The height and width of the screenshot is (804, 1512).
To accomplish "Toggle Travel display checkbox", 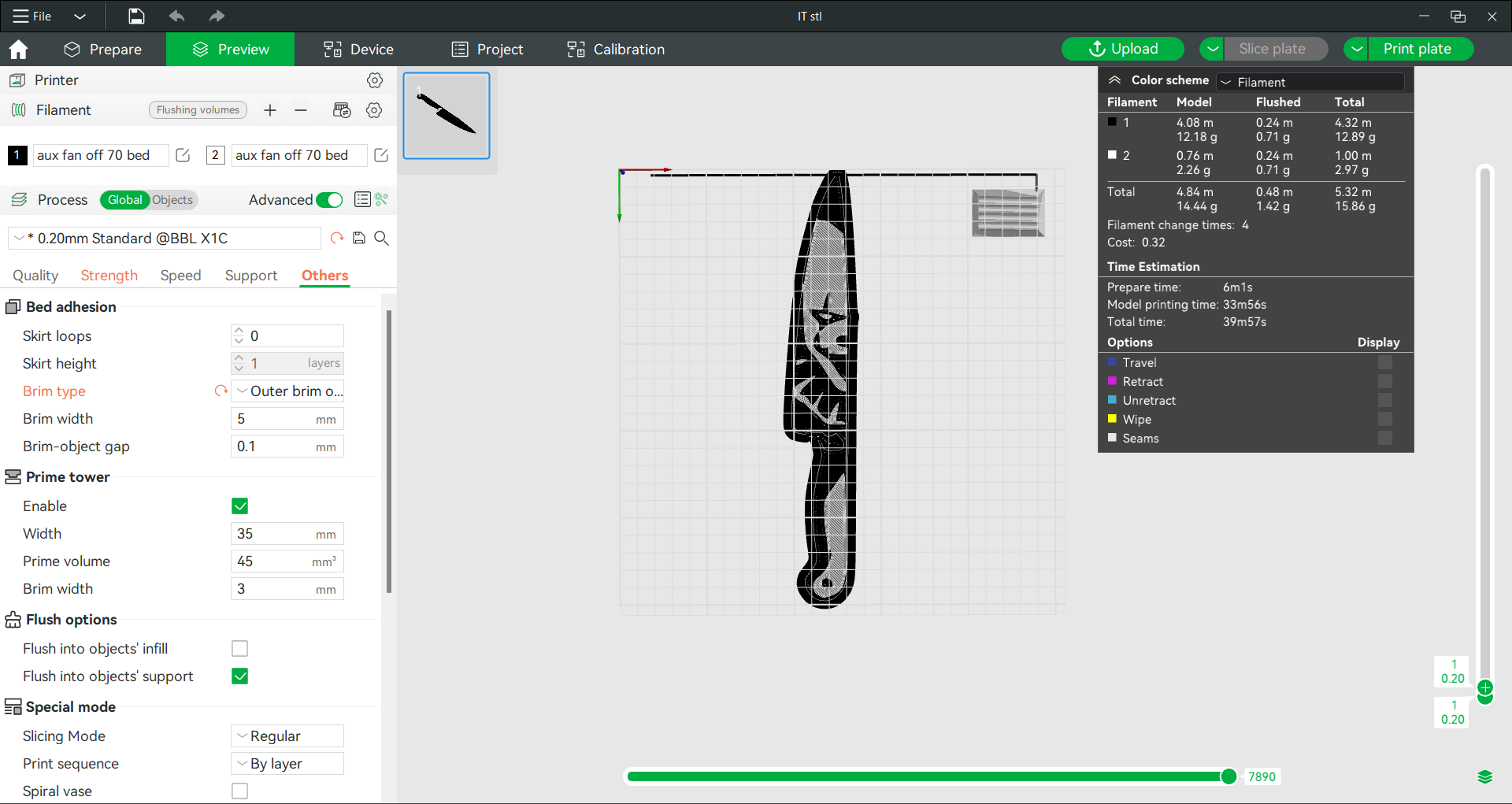I will pyautogui.click(x=1385, y=363).
